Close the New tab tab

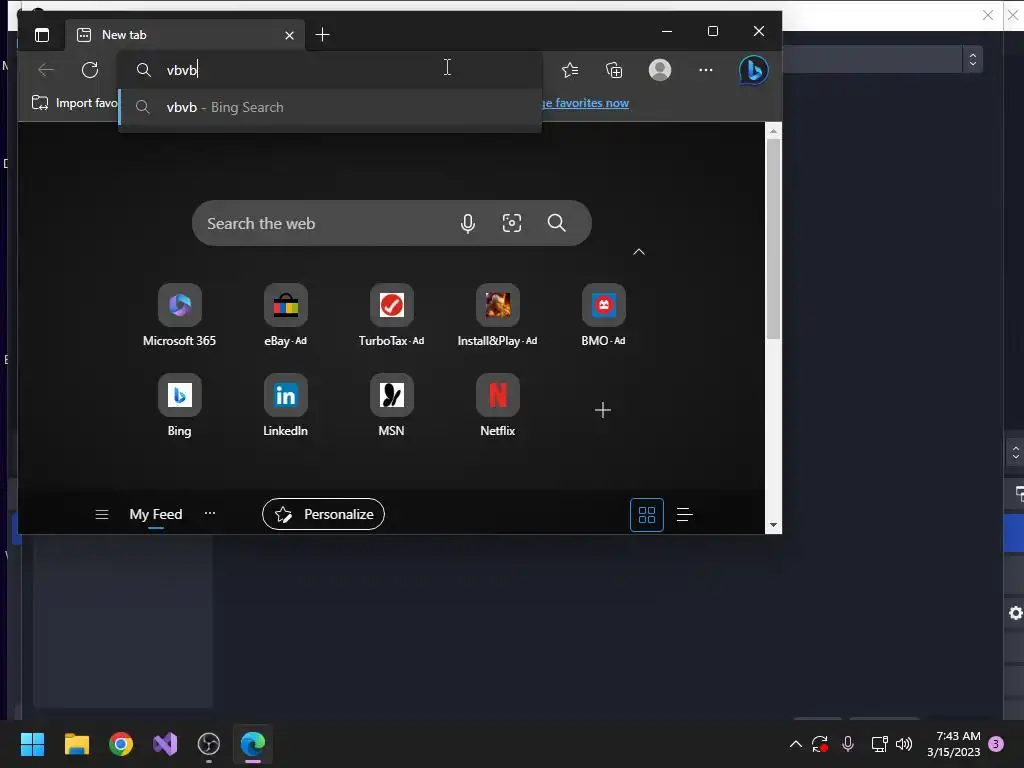pos(289,35)
